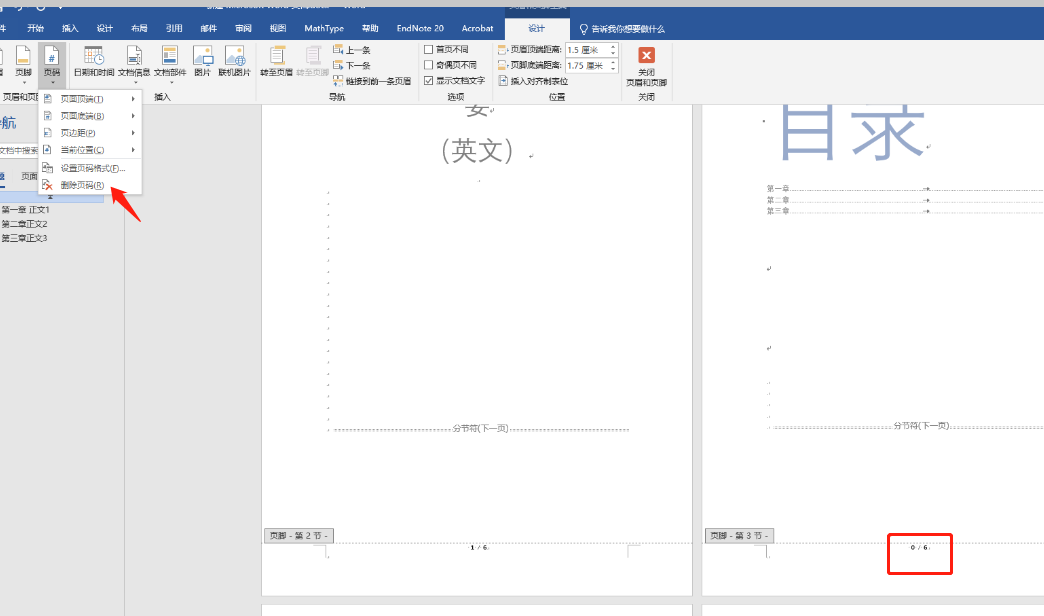Image resolution: width=1044 pixels, height=616 pixels.
Task: Toggle 链接到前一条页眉 (Link to Previous)
Action: click(372, 81)
